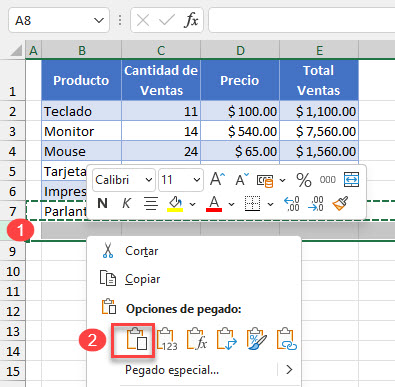Click the formula bar Cancel X icon

coord(143,21)
